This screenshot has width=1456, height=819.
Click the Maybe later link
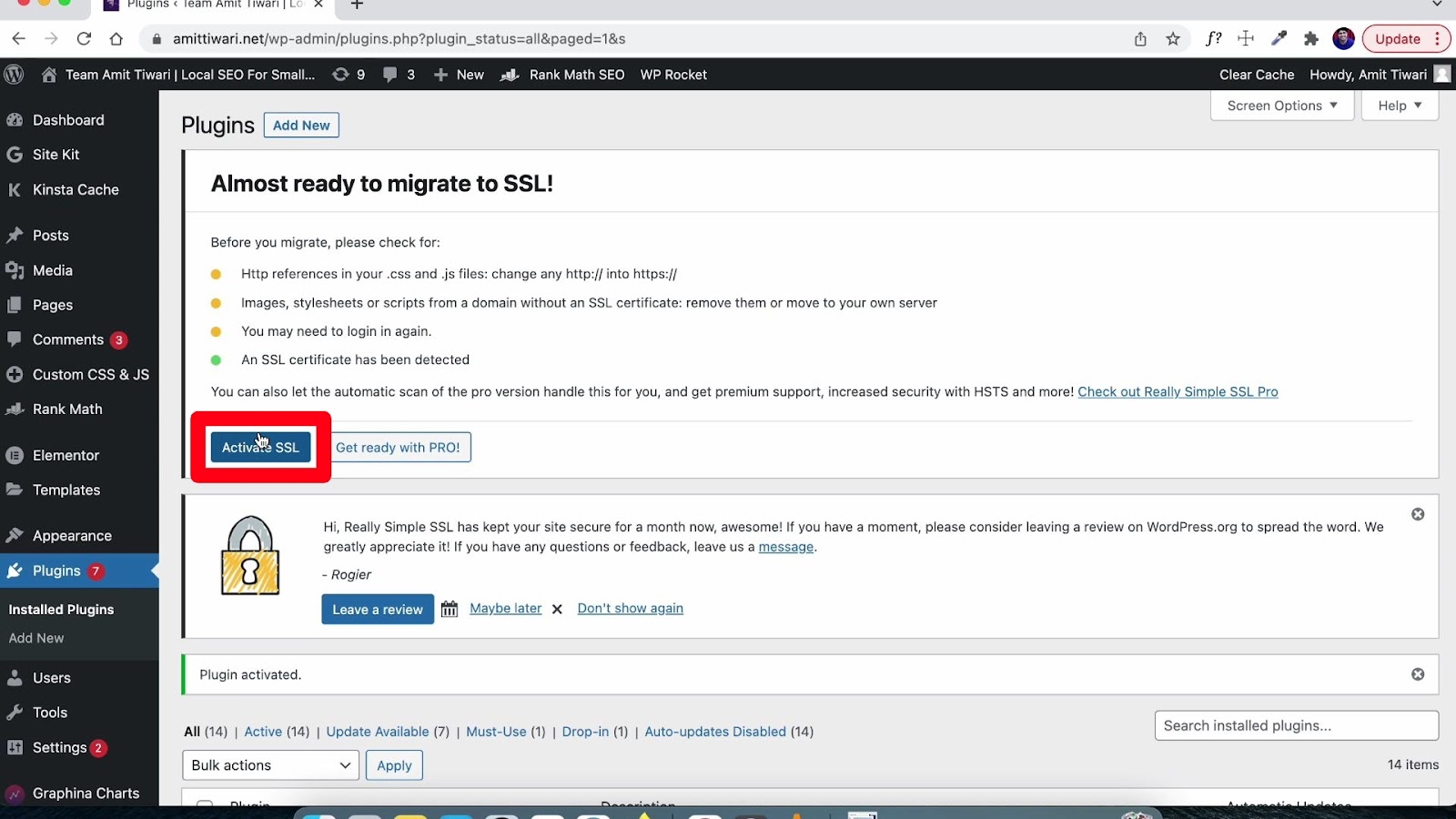[505, 609]
